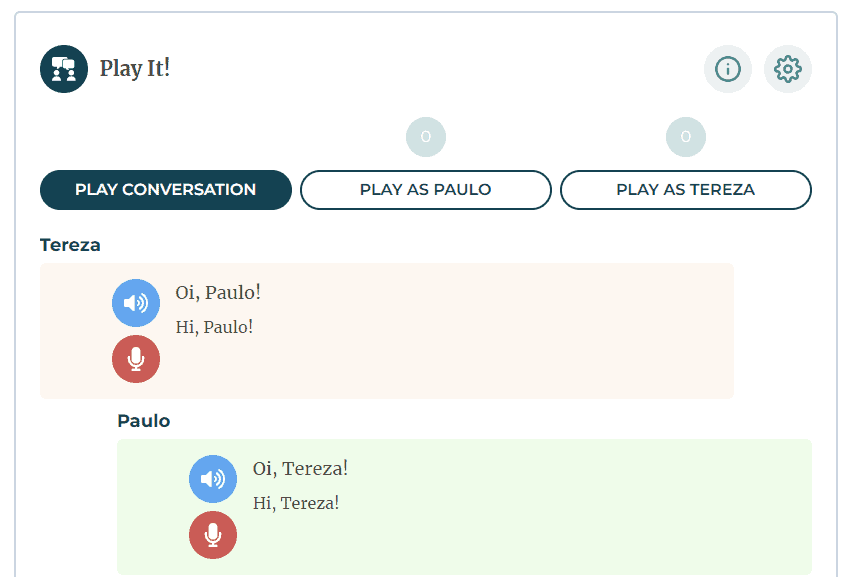847x577 pixels.
Task: Select Play as Tereza
Action: 686,190
